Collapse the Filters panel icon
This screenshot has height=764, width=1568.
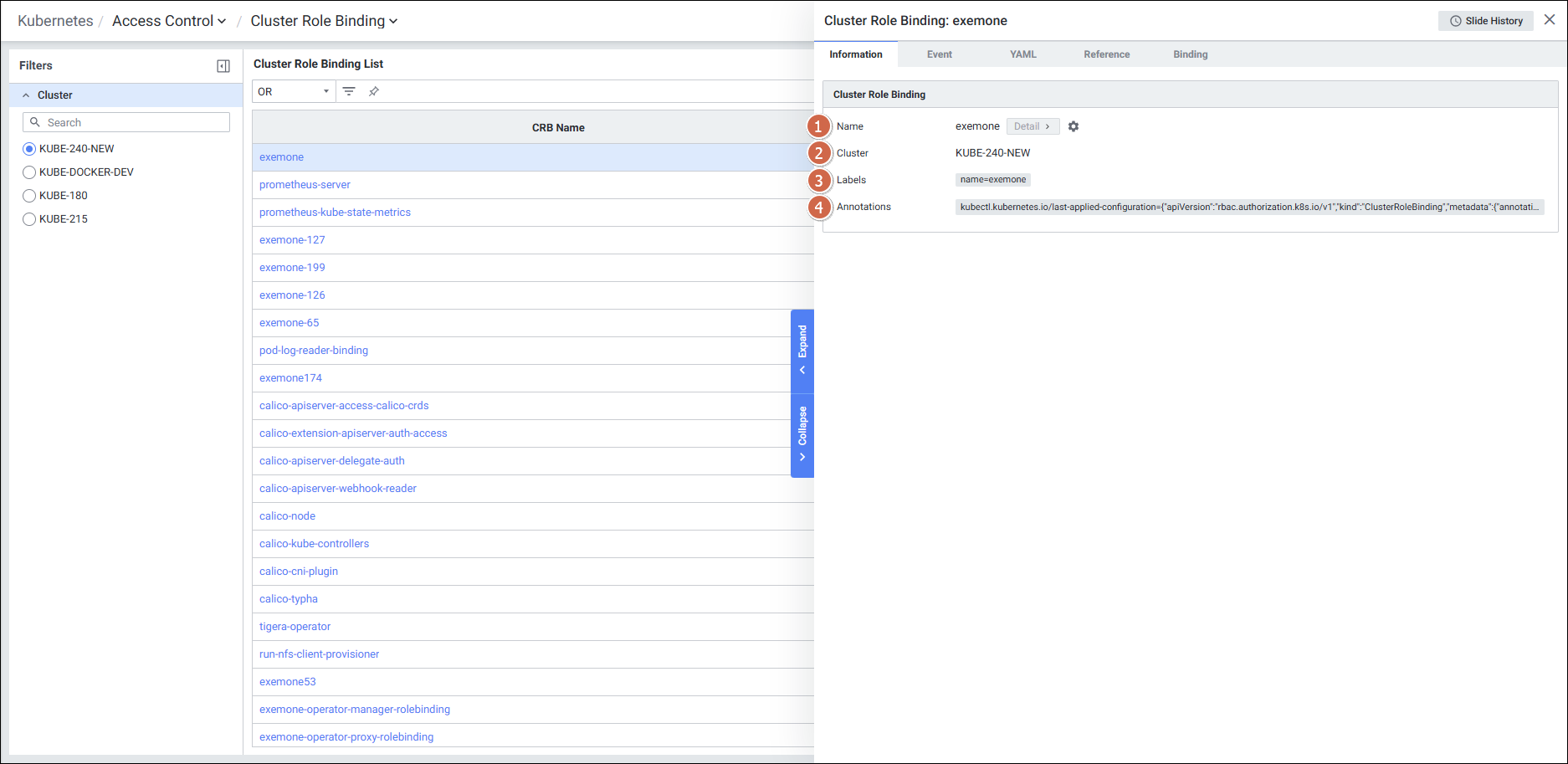point(223,66)
